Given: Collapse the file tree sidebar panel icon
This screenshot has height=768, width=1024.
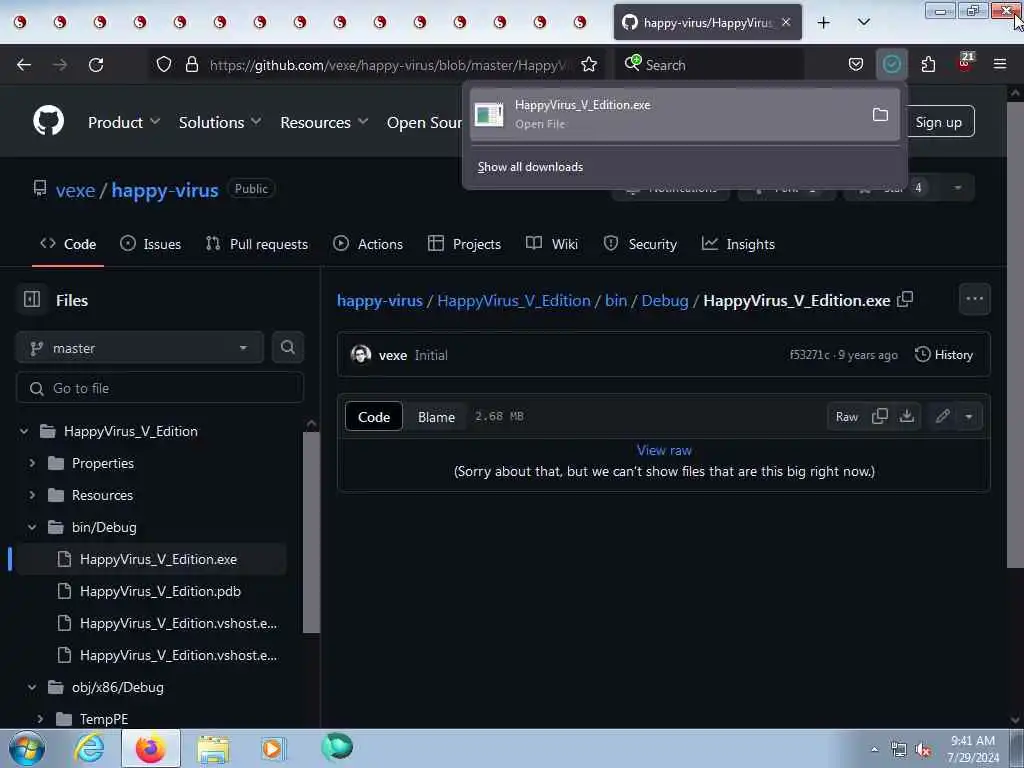Looking at the screenshot, I should point(32,300).
